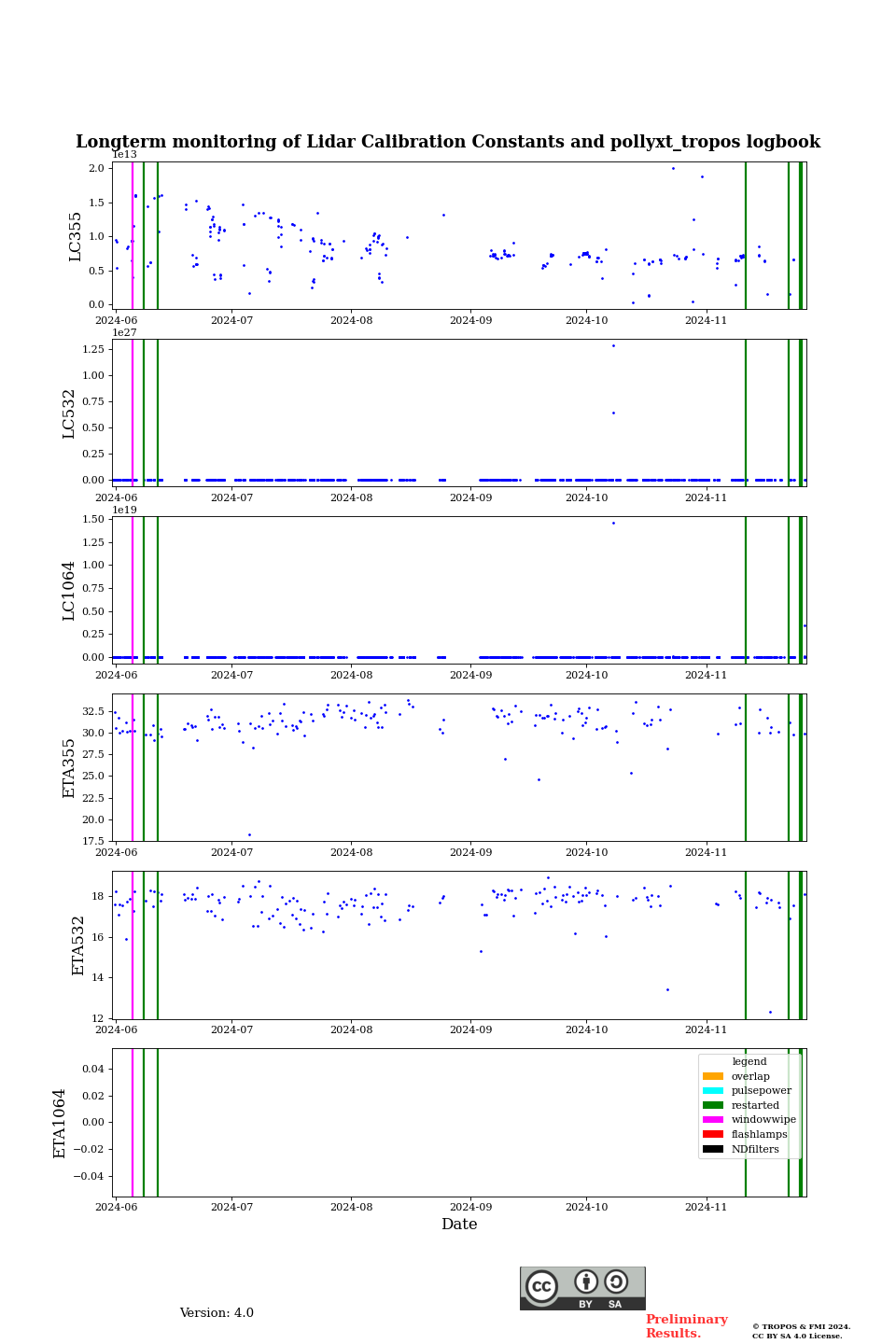Select the 'flashlamps' legend label
The image size is (896, 1344).
pos(760,1135)
